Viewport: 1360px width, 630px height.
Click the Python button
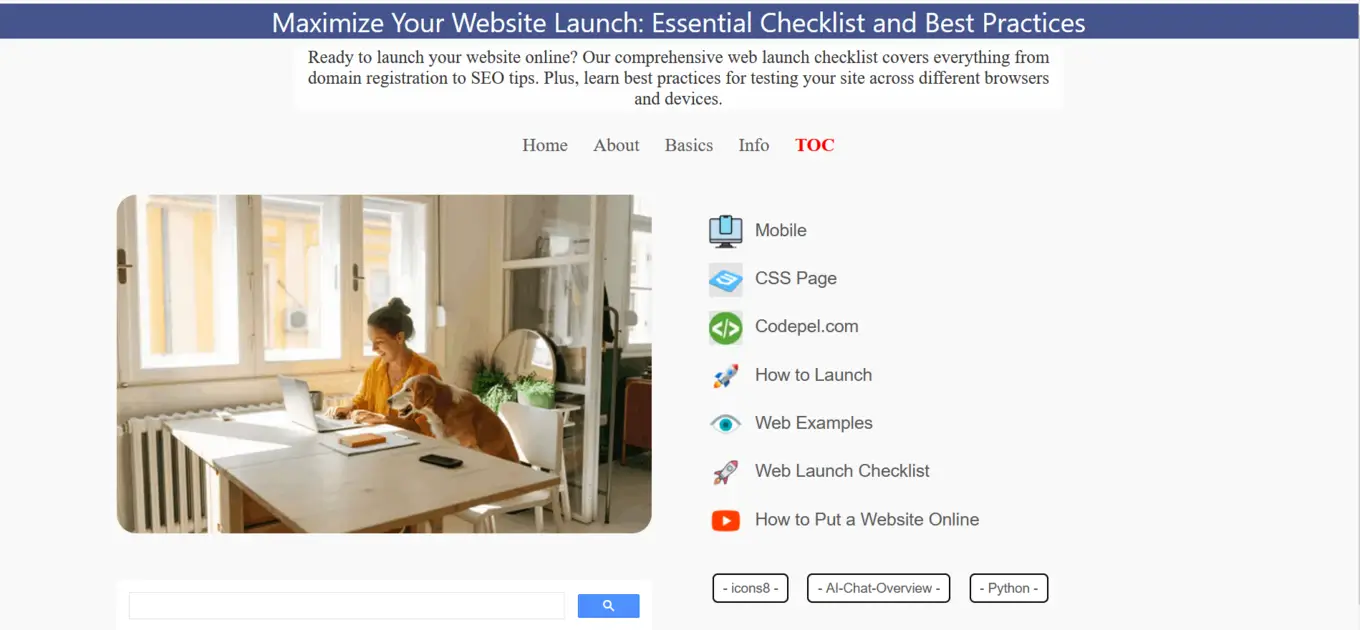pos(1009,588)
